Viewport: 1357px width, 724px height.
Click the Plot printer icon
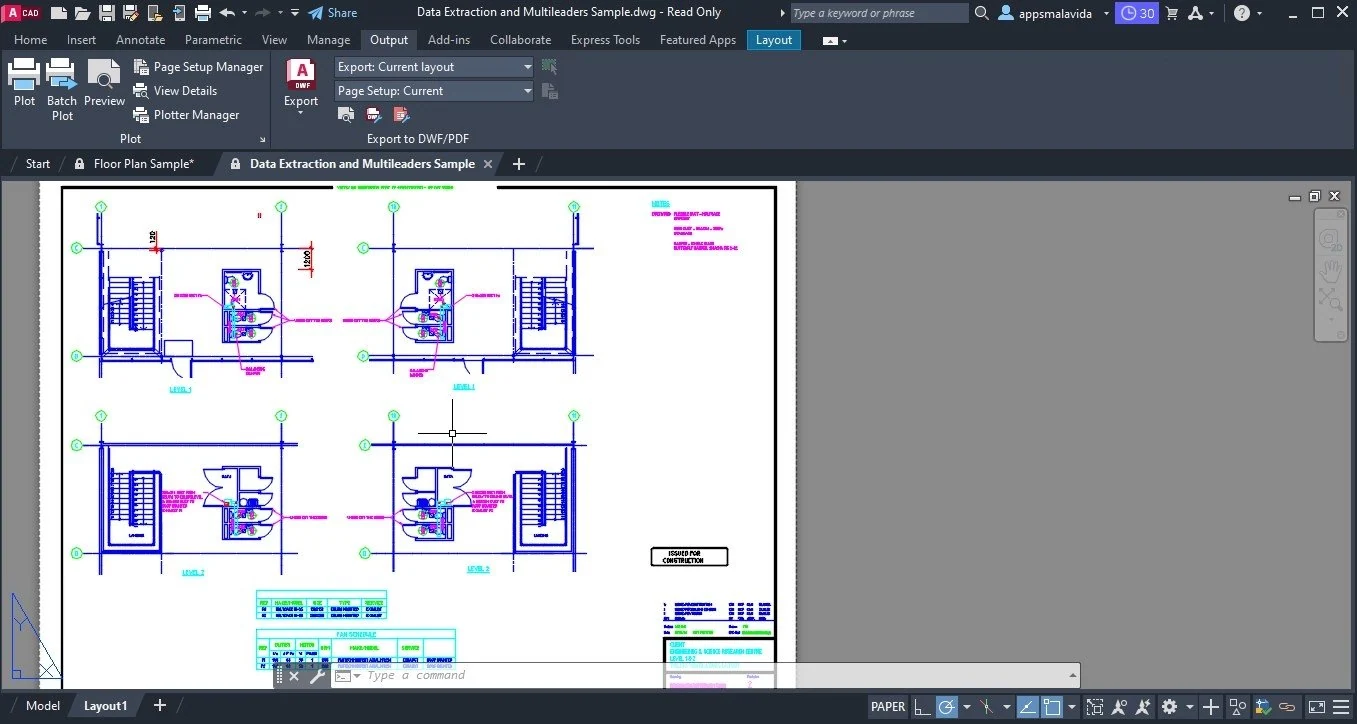click(24, 73)
